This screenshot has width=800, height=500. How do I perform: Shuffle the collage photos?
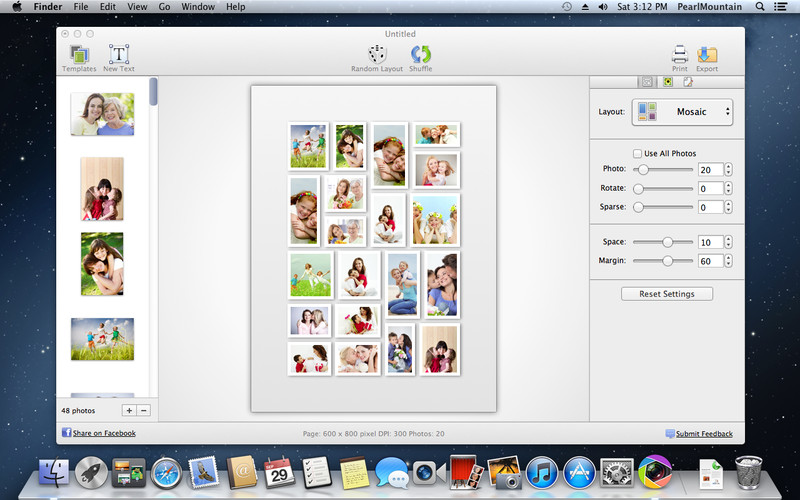pyautogui.click(x=420, y=58)
